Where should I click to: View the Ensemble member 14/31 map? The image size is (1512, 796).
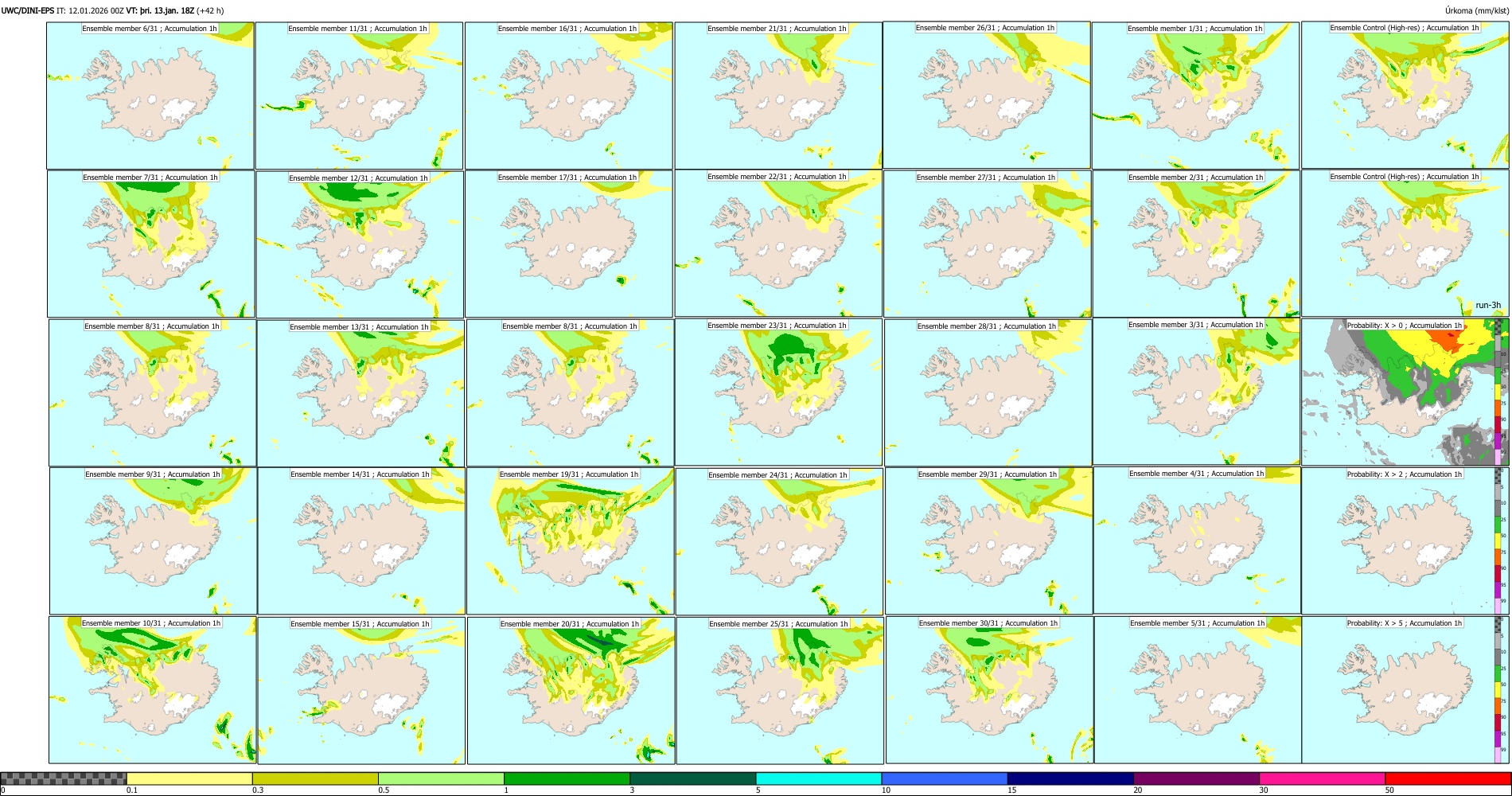pyautogui.click(x=361, y=541)
